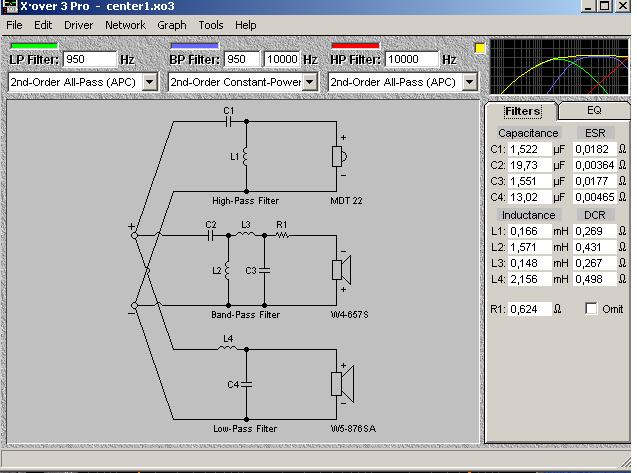Click the blue BP filter color swatch

(194, 46)
